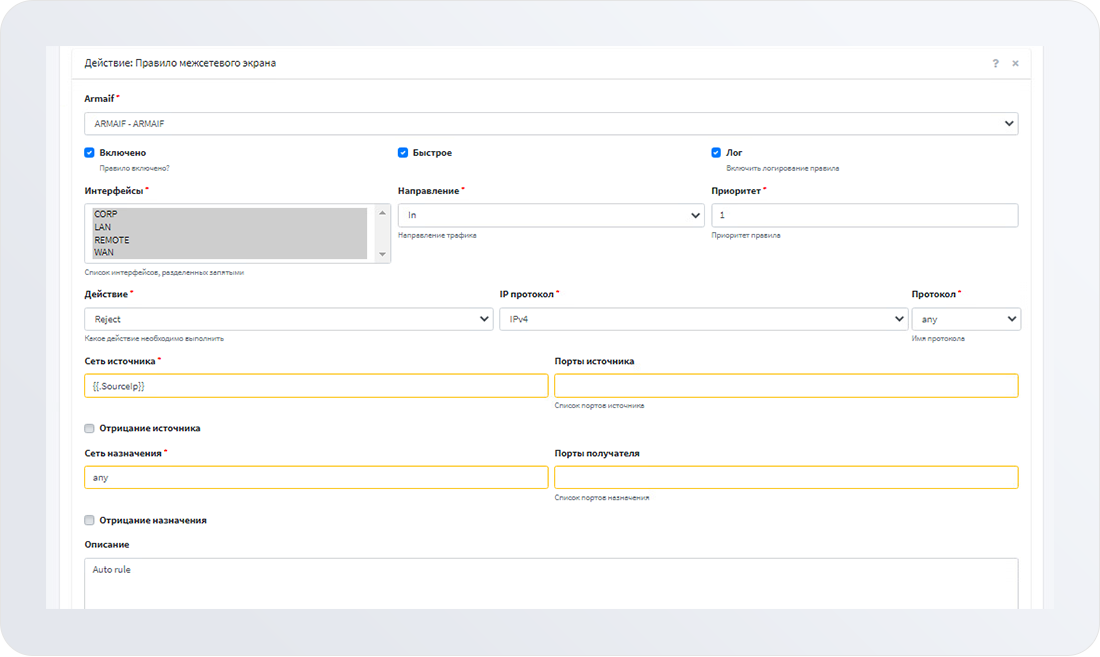Choose the REMOTE interface entry
This screenshot has height=657, width=1100.
point(112,240)
